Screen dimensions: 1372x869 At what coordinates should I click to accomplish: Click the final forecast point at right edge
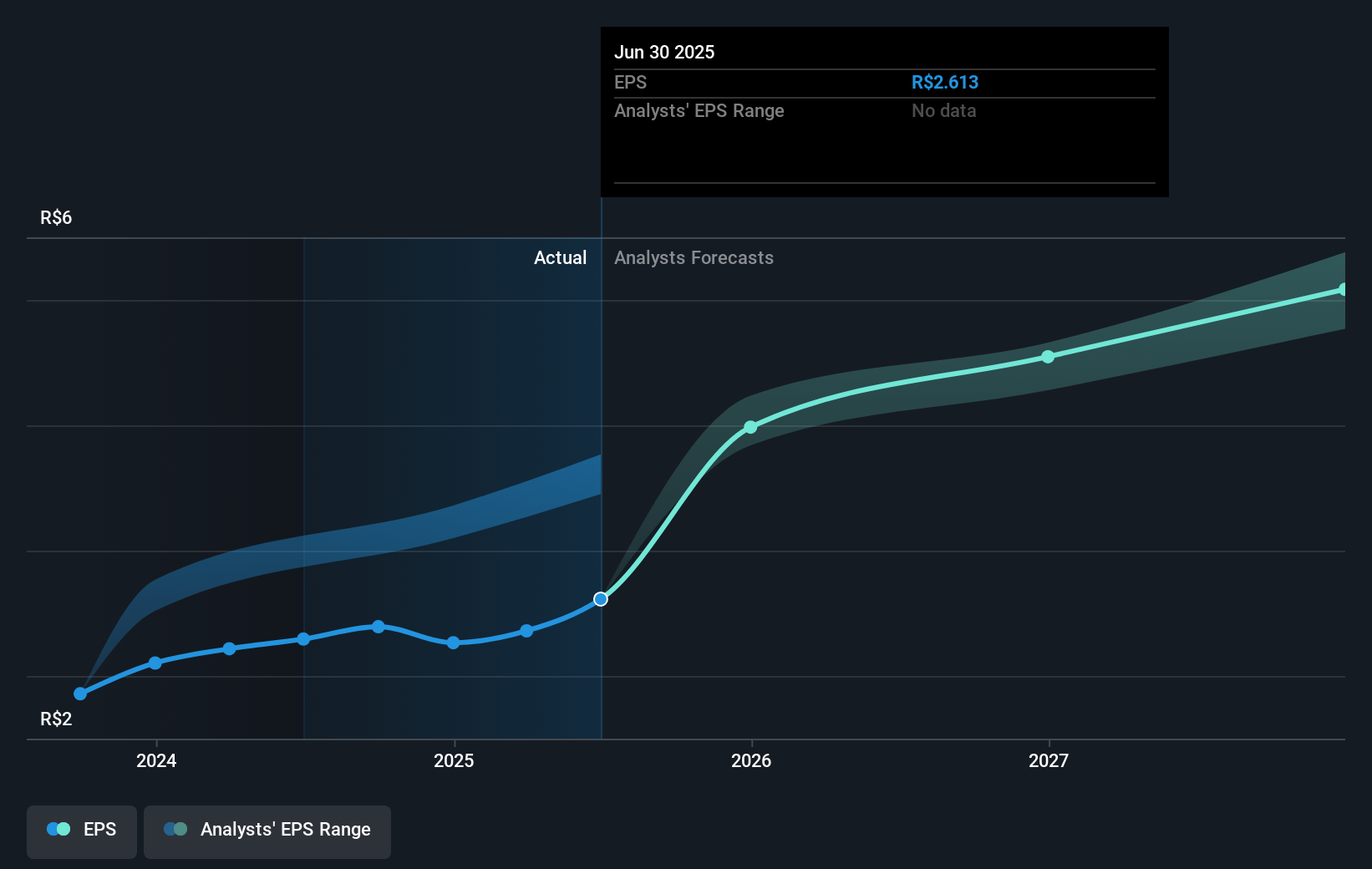[1343, 290]
